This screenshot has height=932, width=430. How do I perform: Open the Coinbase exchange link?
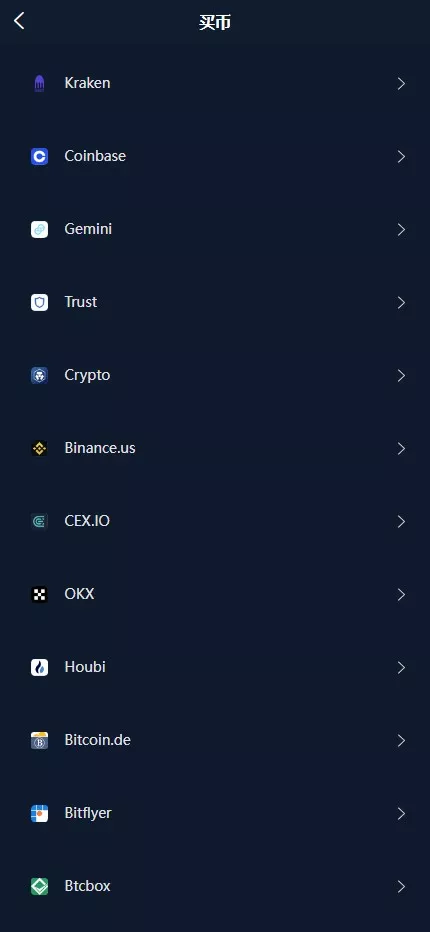tap(215, 156)
